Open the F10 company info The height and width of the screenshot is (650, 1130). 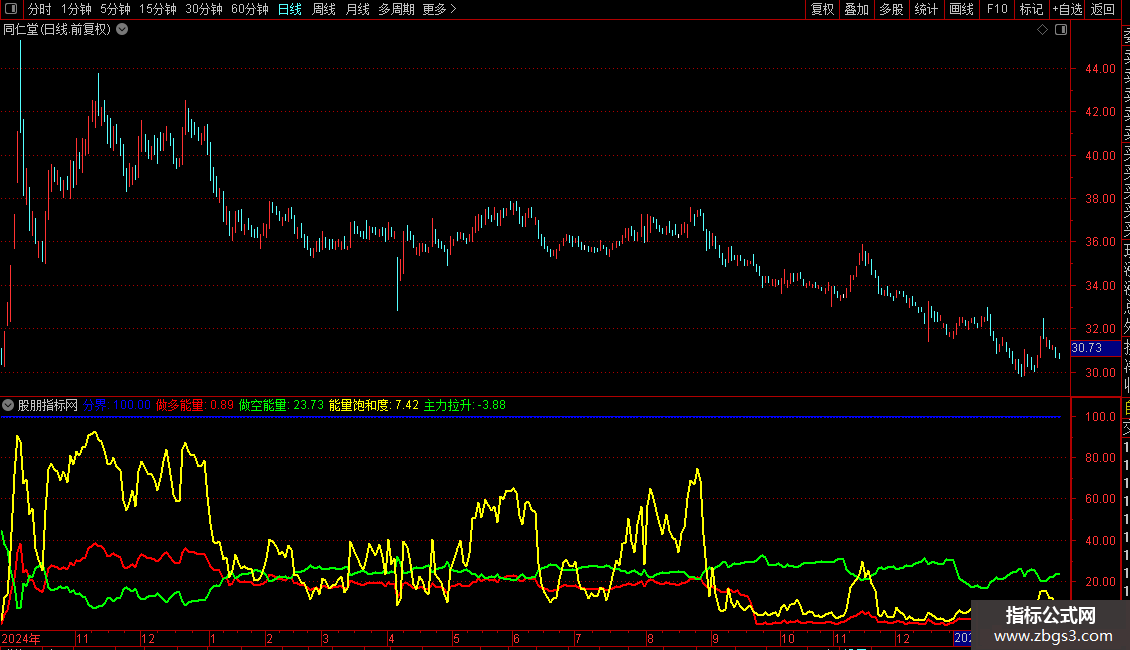coord(997,9)
